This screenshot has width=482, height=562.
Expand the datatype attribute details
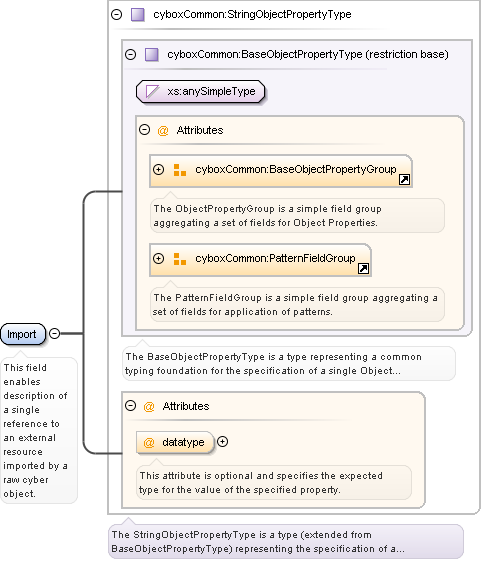[223, 442]
